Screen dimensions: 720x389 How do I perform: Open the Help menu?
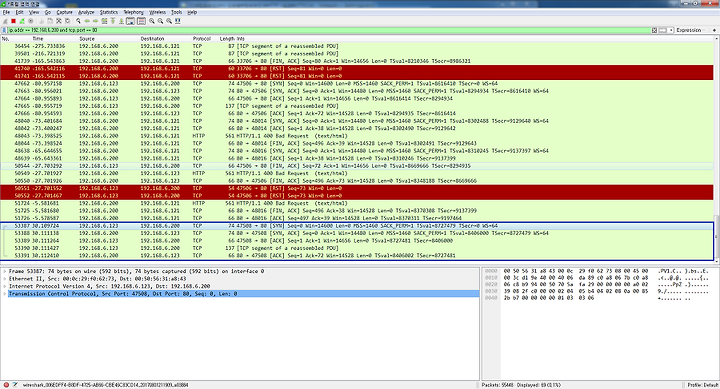coord(192,12)
